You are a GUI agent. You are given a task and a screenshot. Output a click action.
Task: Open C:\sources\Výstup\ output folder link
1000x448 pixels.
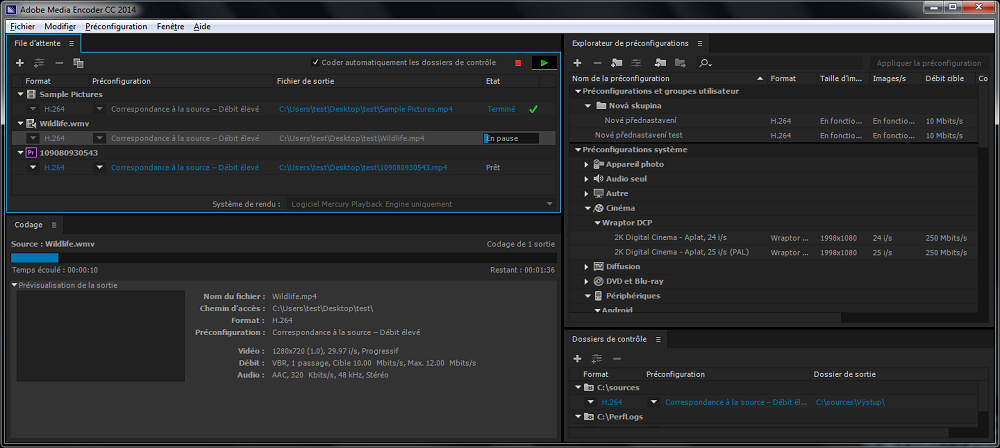pyautogui.click(x=850, y=402)
